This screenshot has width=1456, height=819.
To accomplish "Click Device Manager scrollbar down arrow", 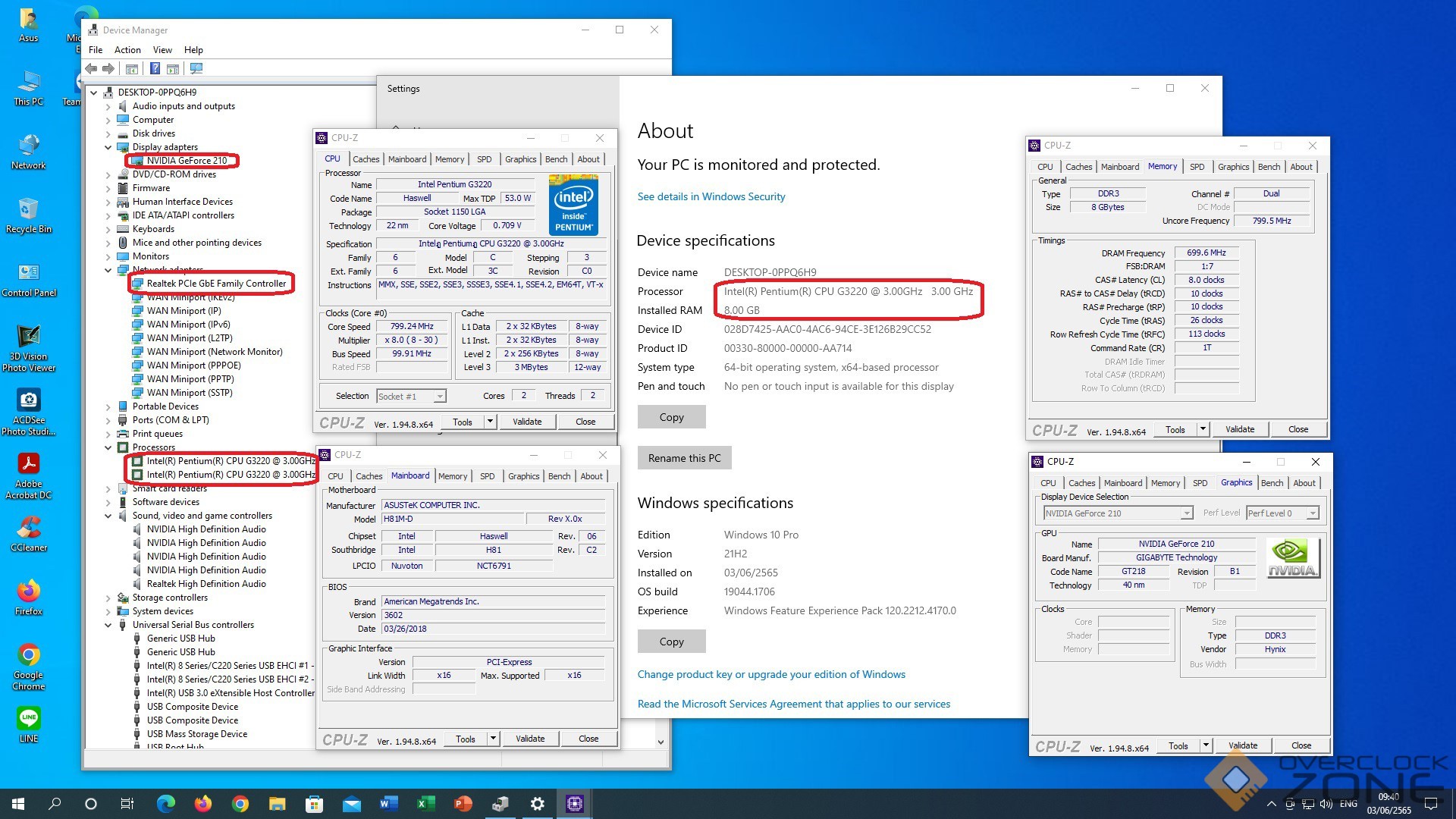I will (661, 742).
